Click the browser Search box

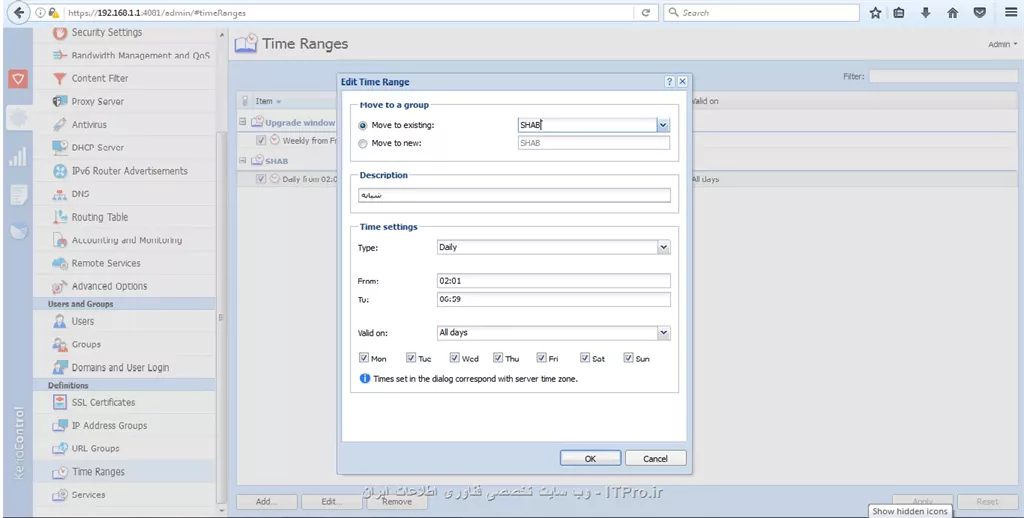tap(761, 12)
